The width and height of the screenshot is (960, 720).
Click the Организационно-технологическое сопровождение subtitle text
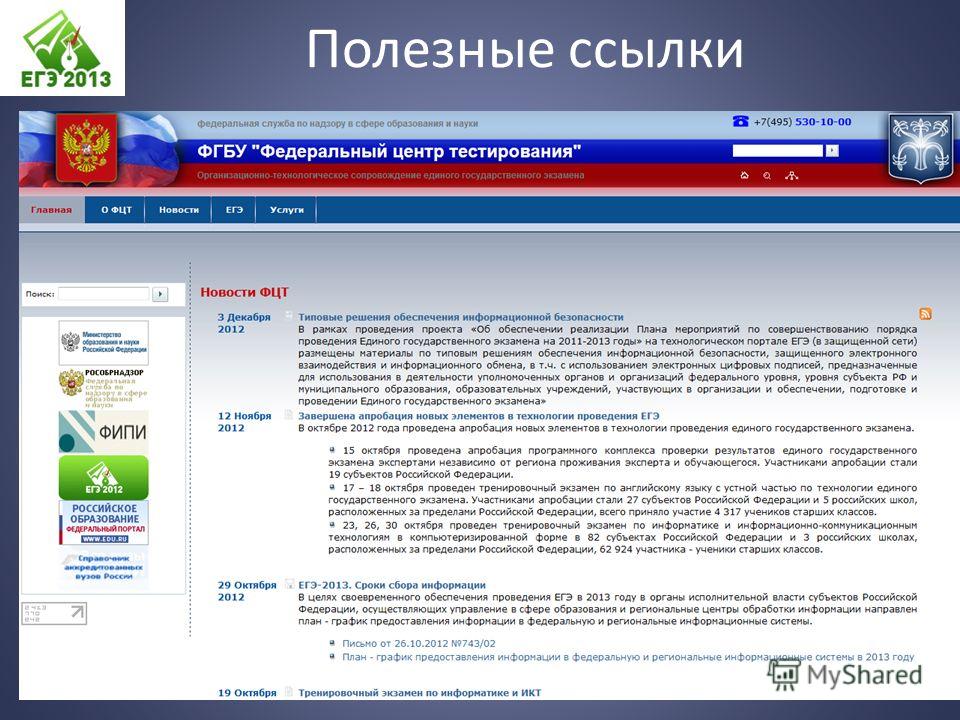click(x=391, y=176)
